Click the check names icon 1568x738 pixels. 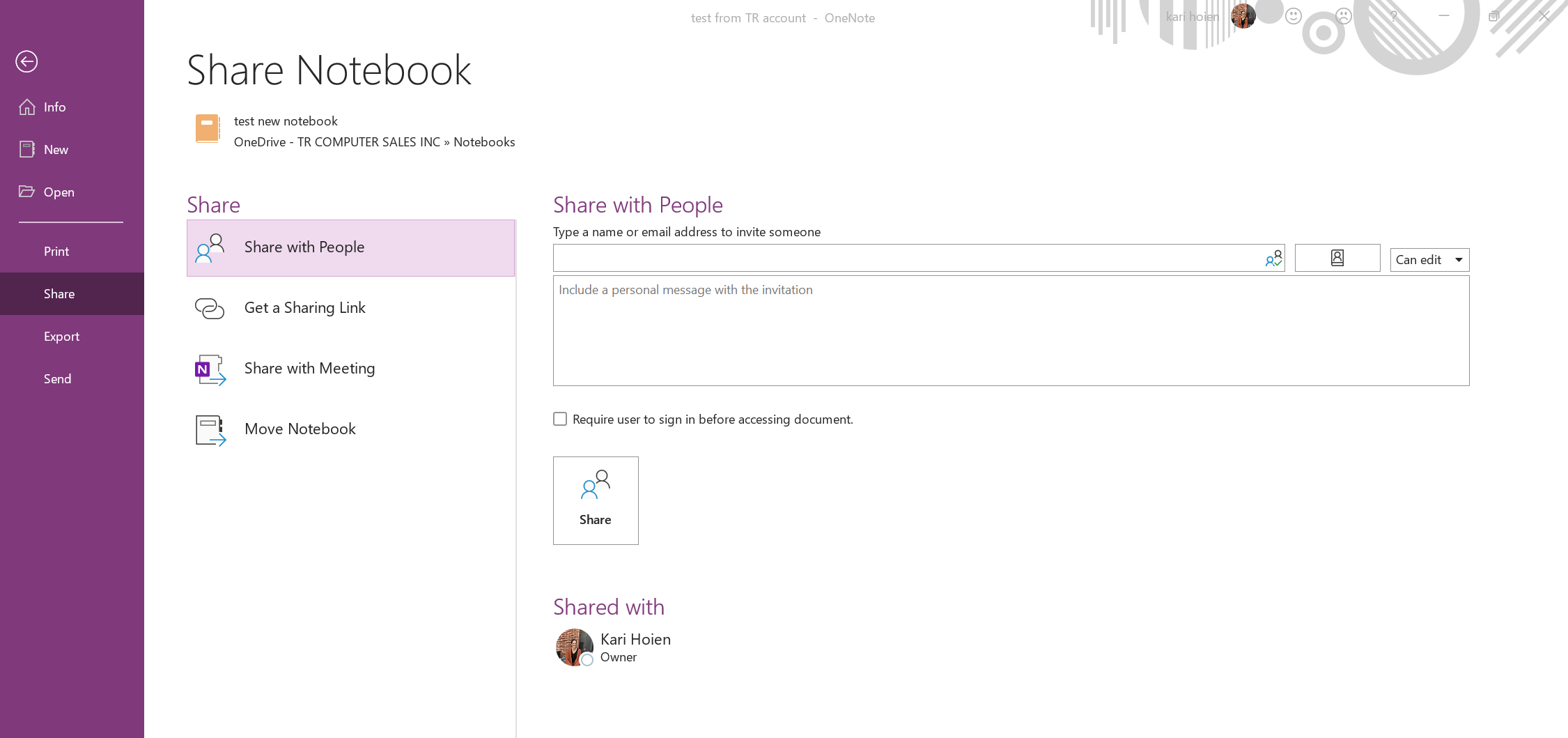pos(1274,259)
